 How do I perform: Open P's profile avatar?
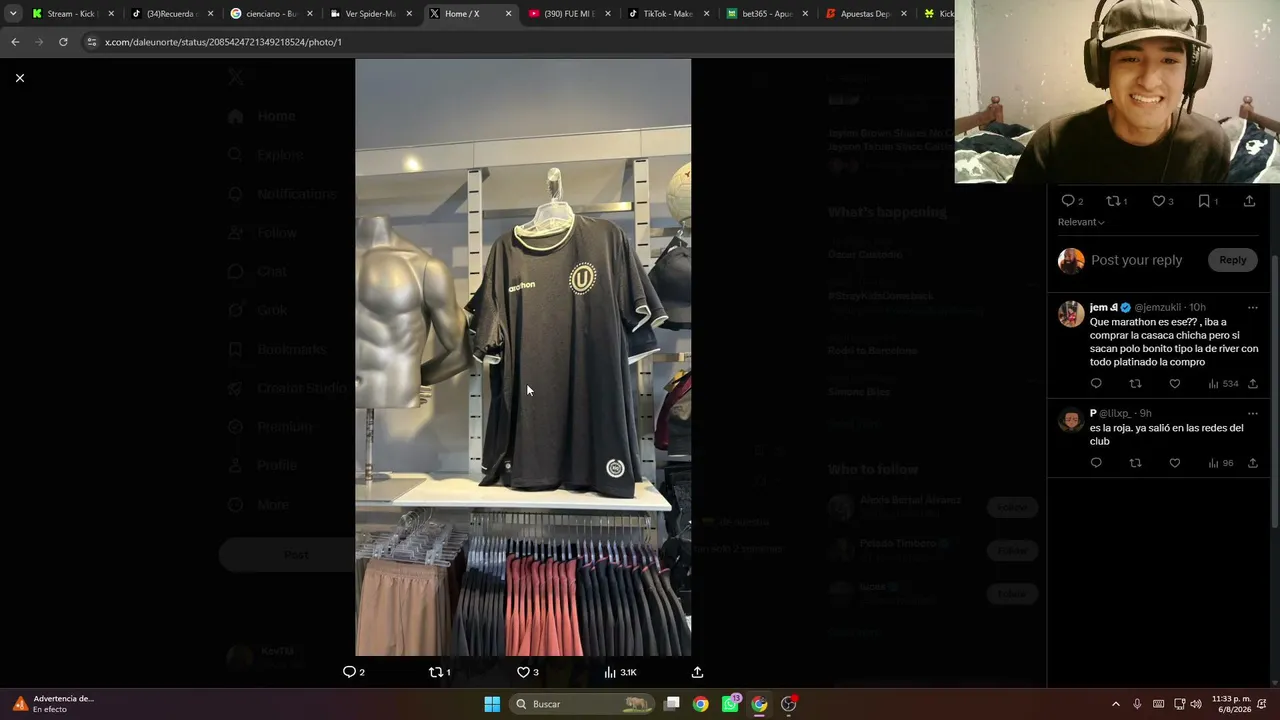[x=1071, y=420]
